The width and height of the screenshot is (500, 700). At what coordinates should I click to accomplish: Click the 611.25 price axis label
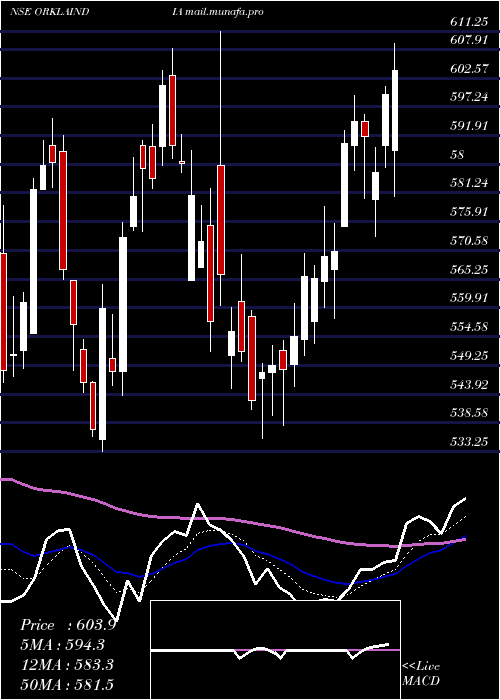pyautogui.click(x=470, y=21)
